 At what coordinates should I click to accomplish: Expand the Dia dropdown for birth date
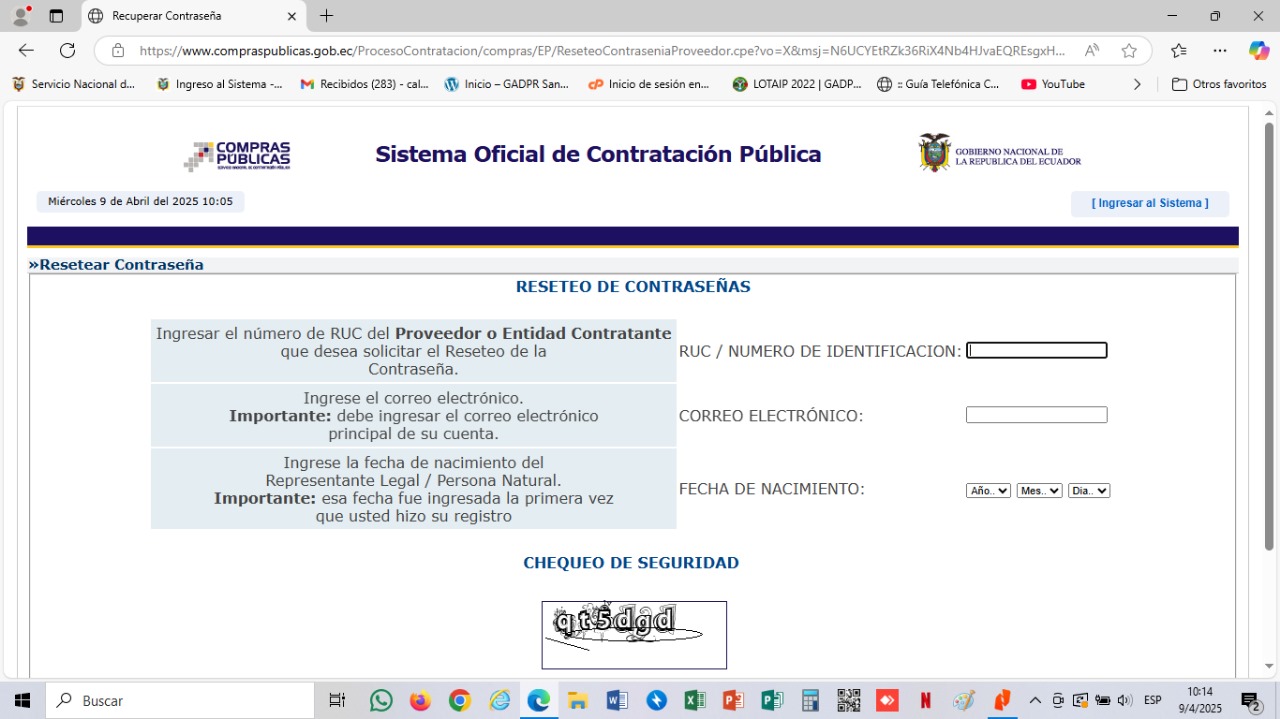coord(1089,491)
